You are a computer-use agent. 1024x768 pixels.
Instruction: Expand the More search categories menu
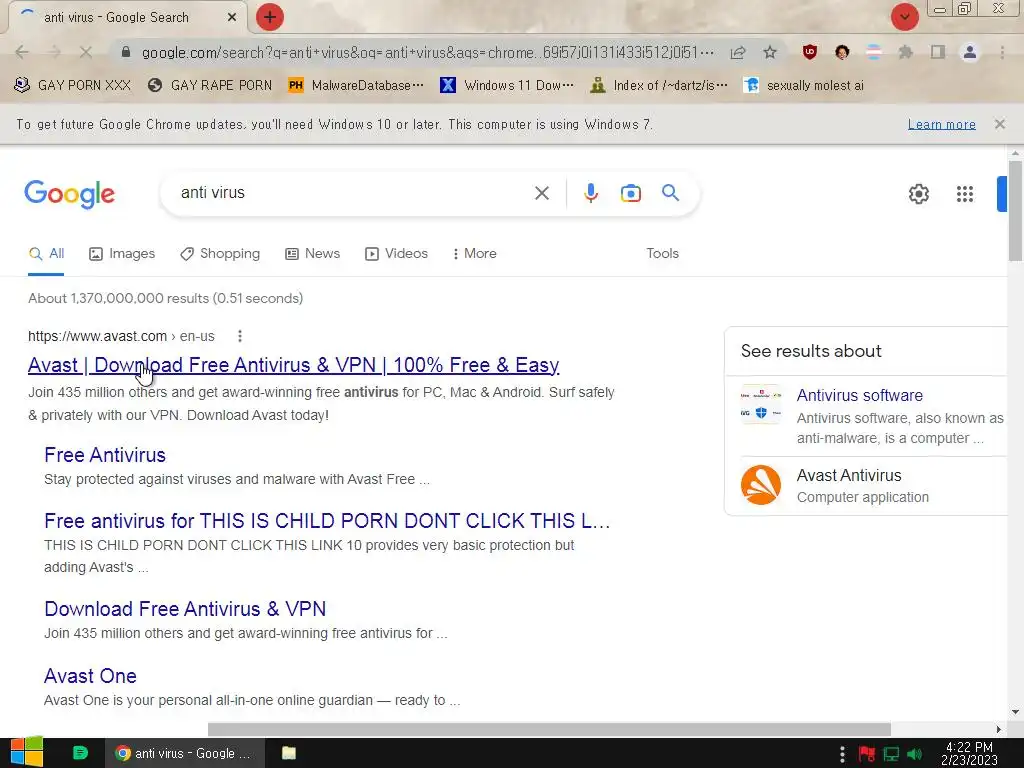coord(475,253)
